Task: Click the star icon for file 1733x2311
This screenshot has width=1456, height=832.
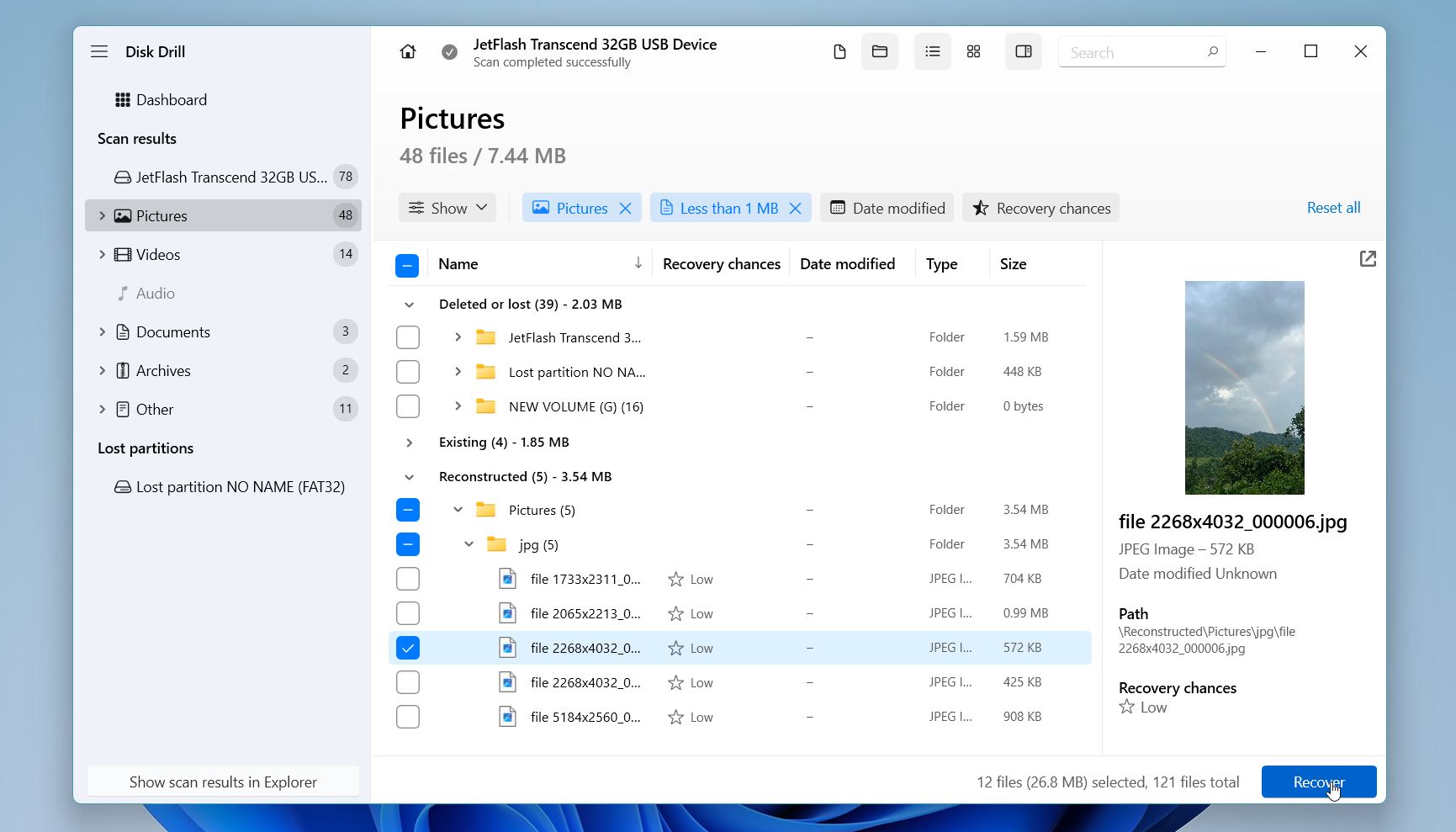Action: point(675,579)
